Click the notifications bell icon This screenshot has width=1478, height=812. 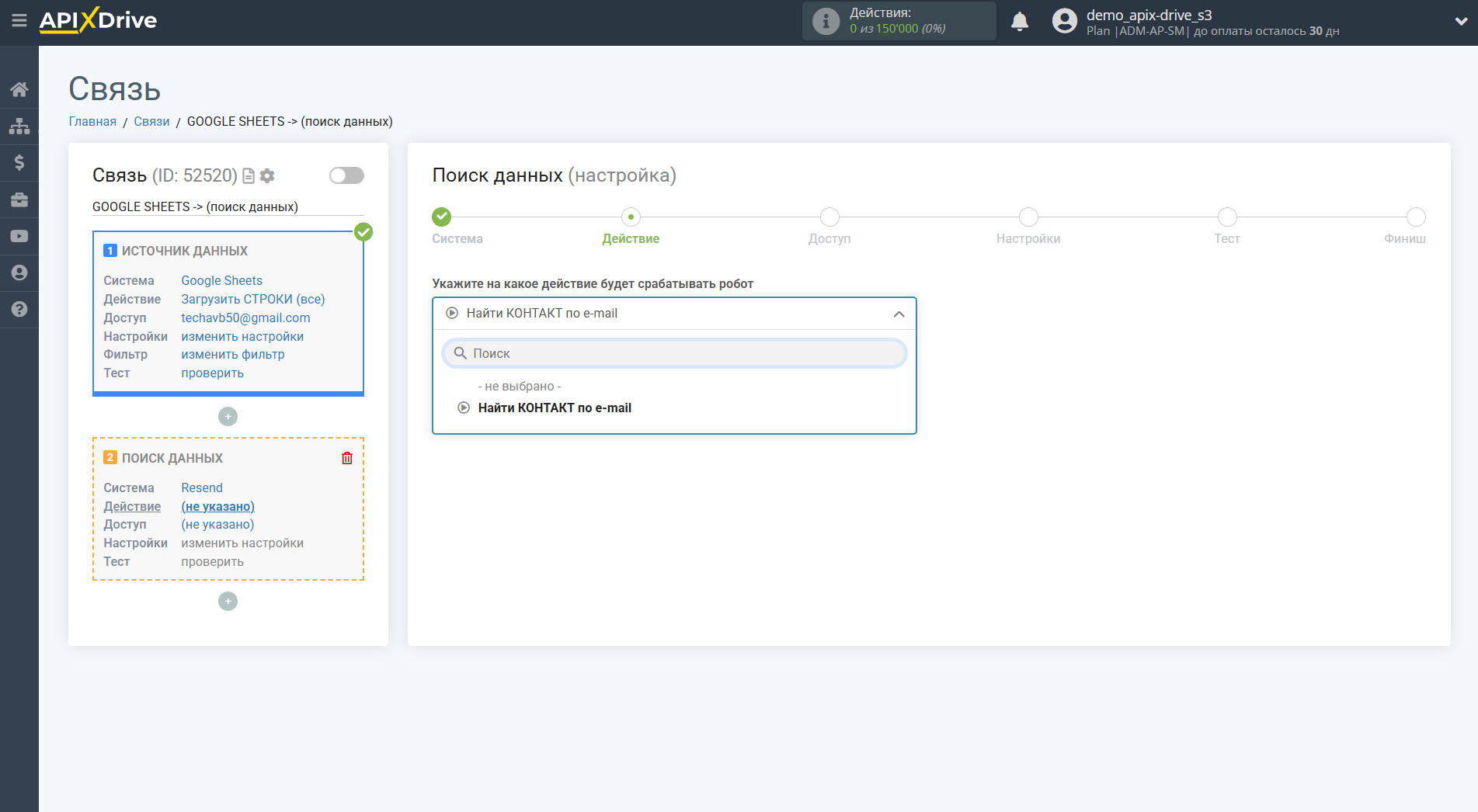pyautogui.click(x=1019, y=22)
